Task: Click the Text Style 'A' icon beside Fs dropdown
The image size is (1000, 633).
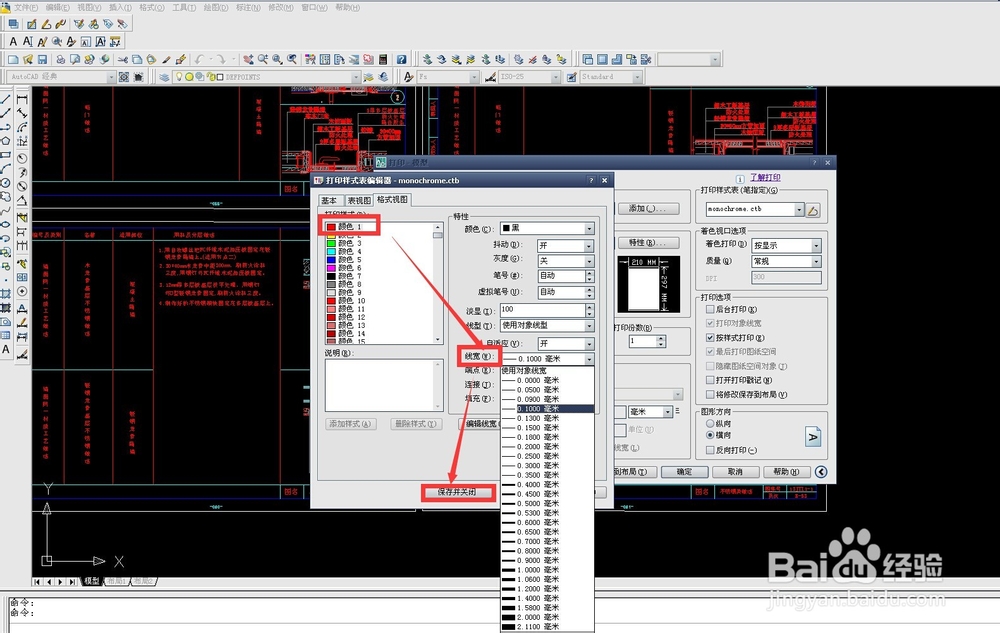Action: point(409,76)
